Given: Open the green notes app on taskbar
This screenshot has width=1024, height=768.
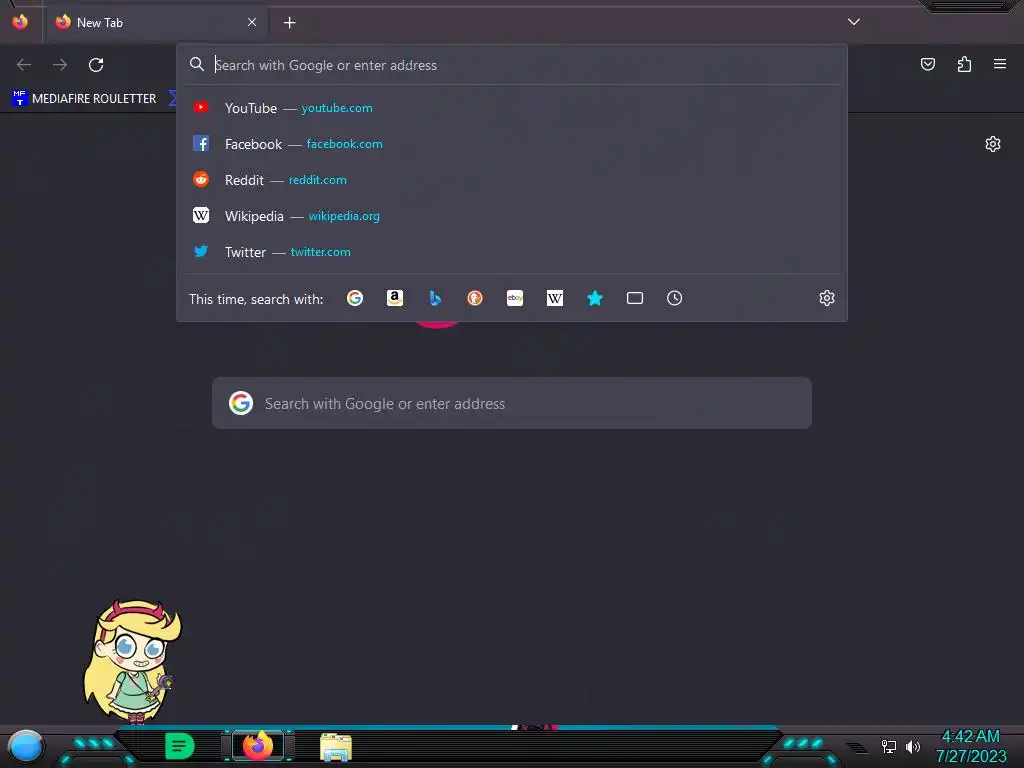Looking at the screenshot, I should (180, 746).
